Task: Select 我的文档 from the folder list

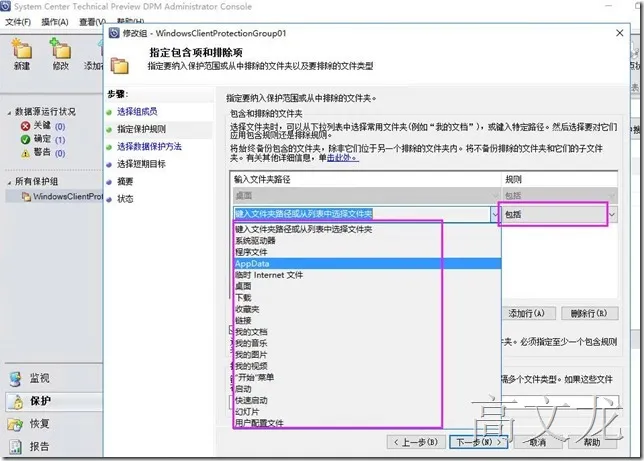Action: 367,332
